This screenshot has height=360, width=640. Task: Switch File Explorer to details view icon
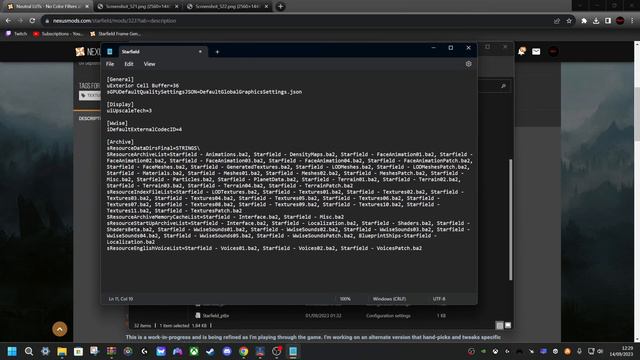tap(499, 325)
